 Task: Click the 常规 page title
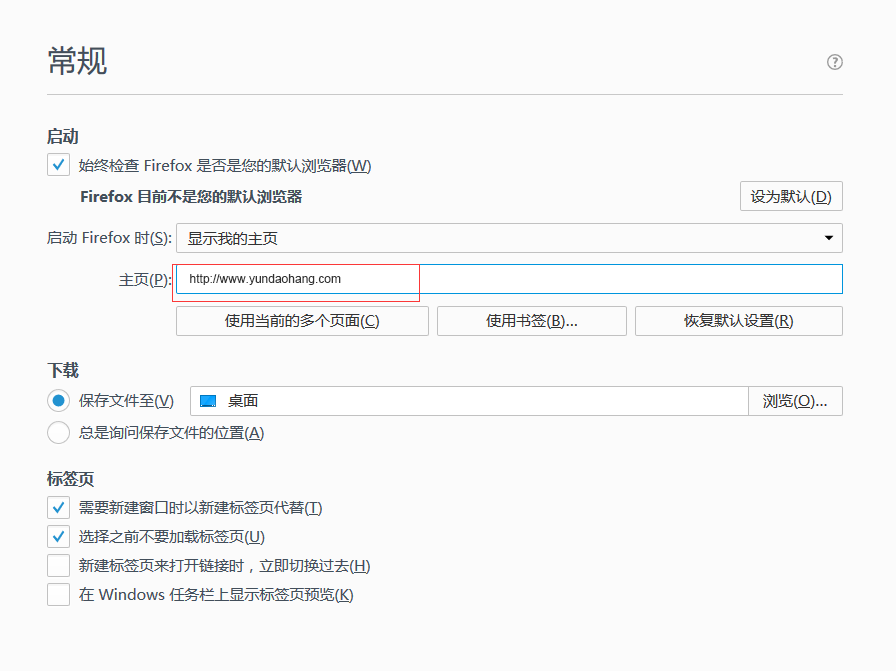(x=77, y=61)
